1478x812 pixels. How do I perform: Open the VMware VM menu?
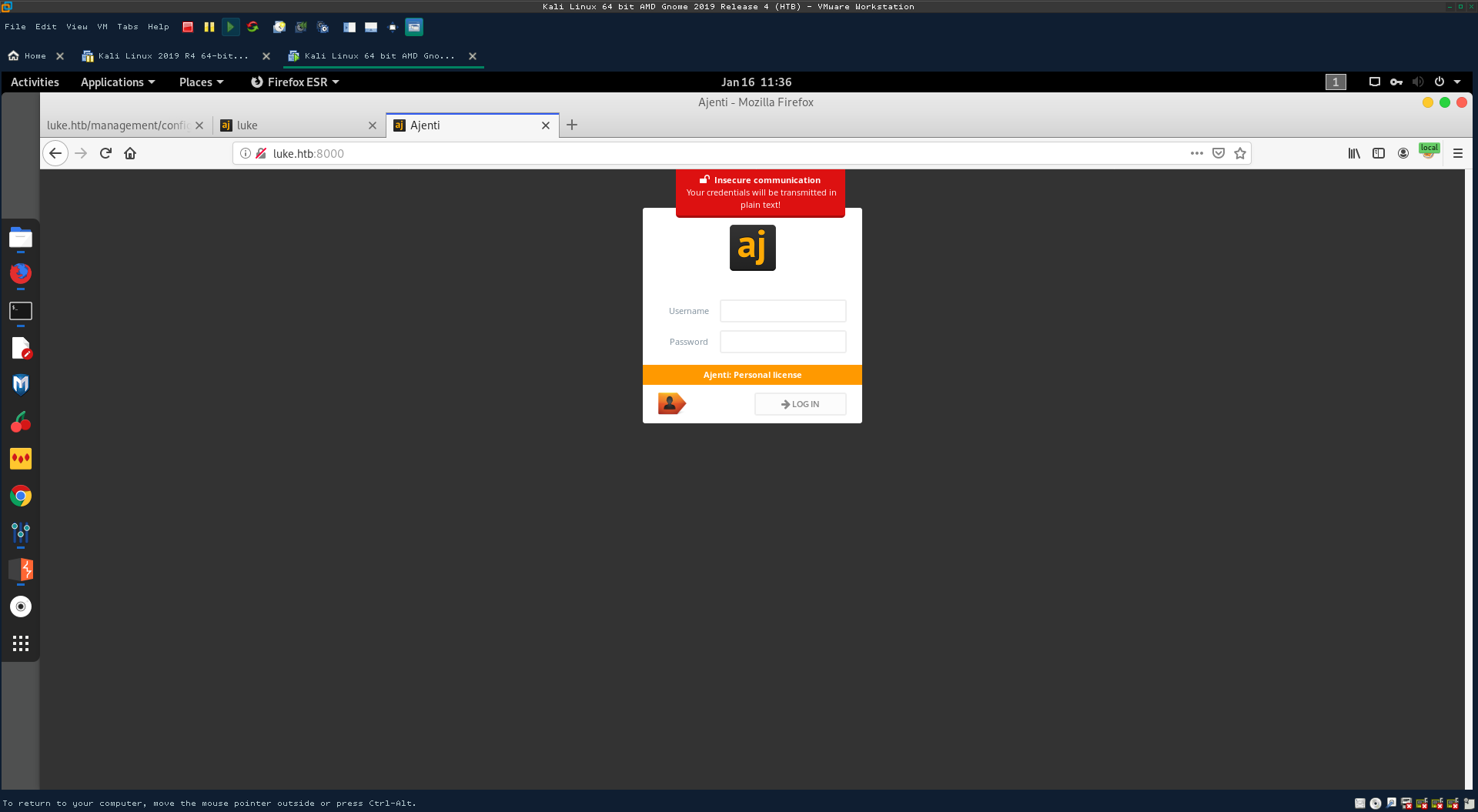[102, 27]
